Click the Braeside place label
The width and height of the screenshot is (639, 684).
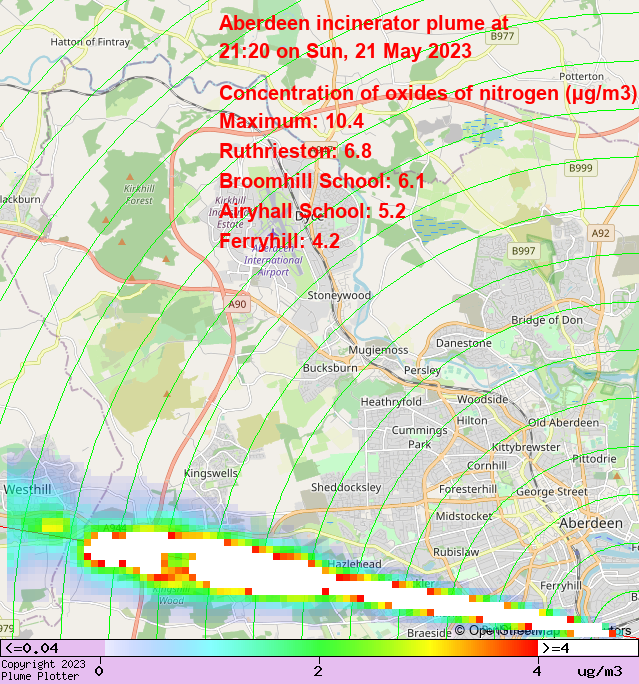[x=429, y=633]
